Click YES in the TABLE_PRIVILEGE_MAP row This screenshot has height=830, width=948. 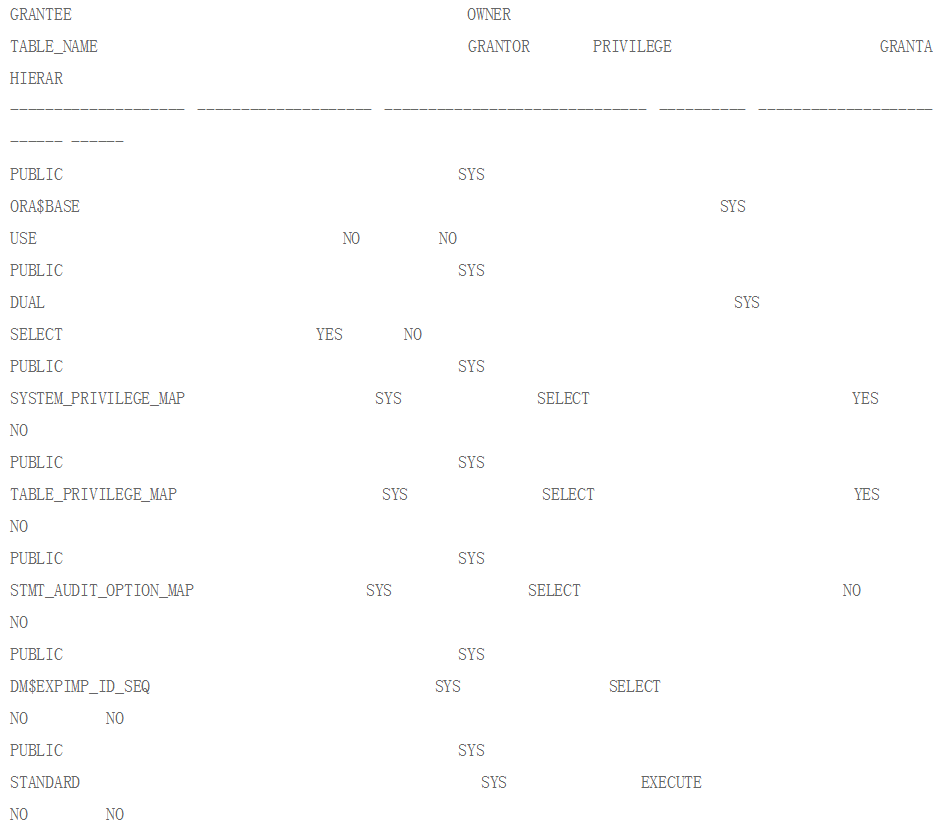tap(866, 494)
